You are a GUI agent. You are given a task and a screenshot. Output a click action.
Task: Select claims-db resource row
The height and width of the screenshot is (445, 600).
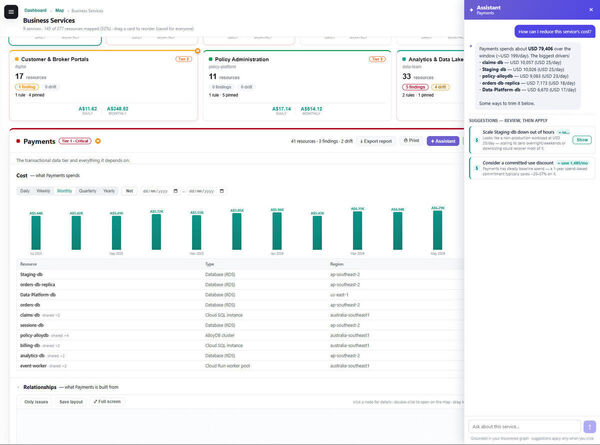click(x=240, y=315)
